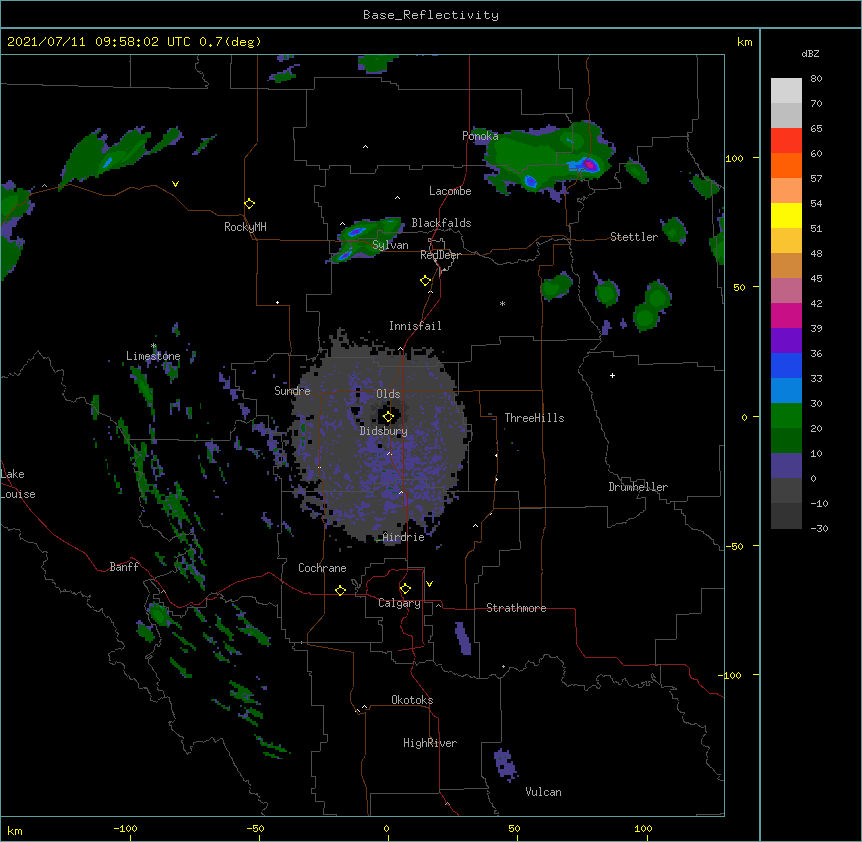Click the RockyMH label

(x=245, y=227)
